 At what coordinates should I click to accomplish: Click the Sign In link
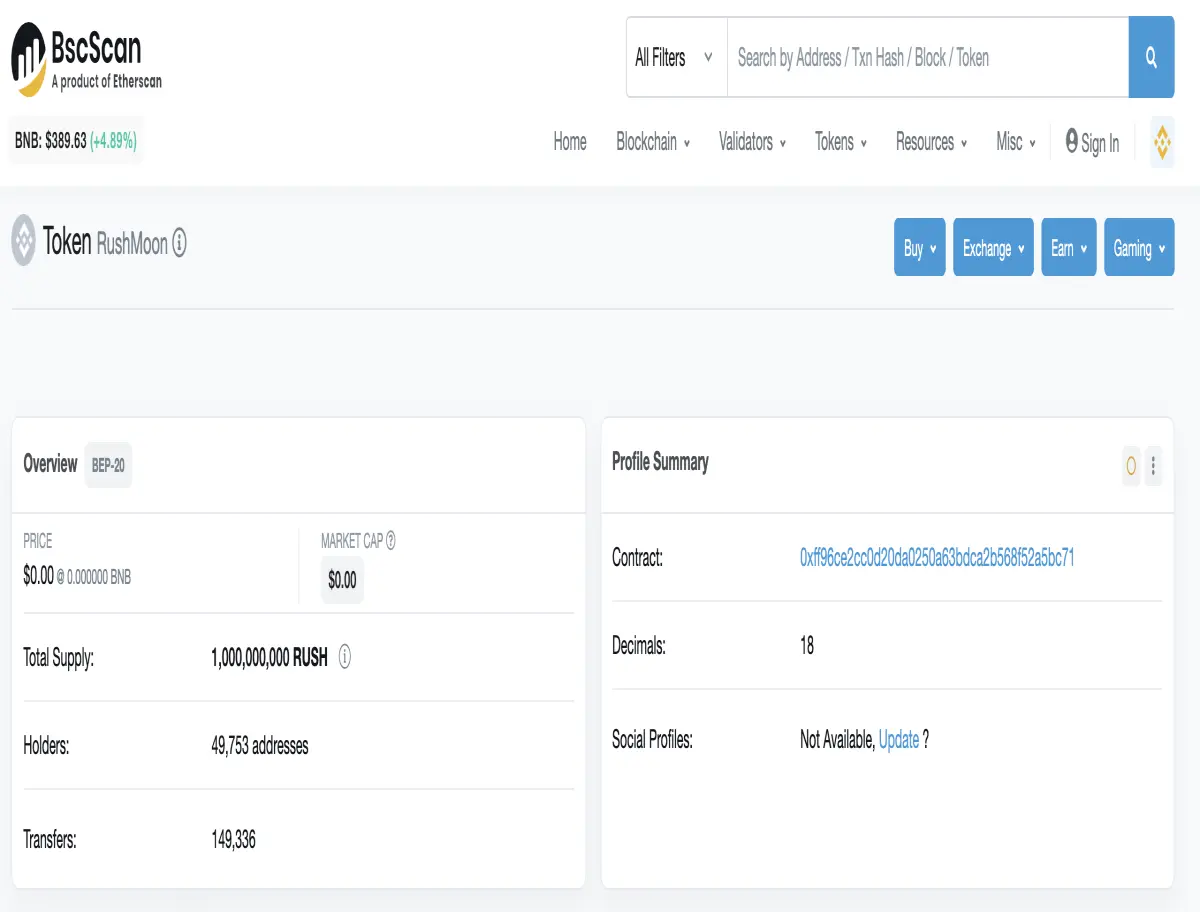[x=1092, y=143]
